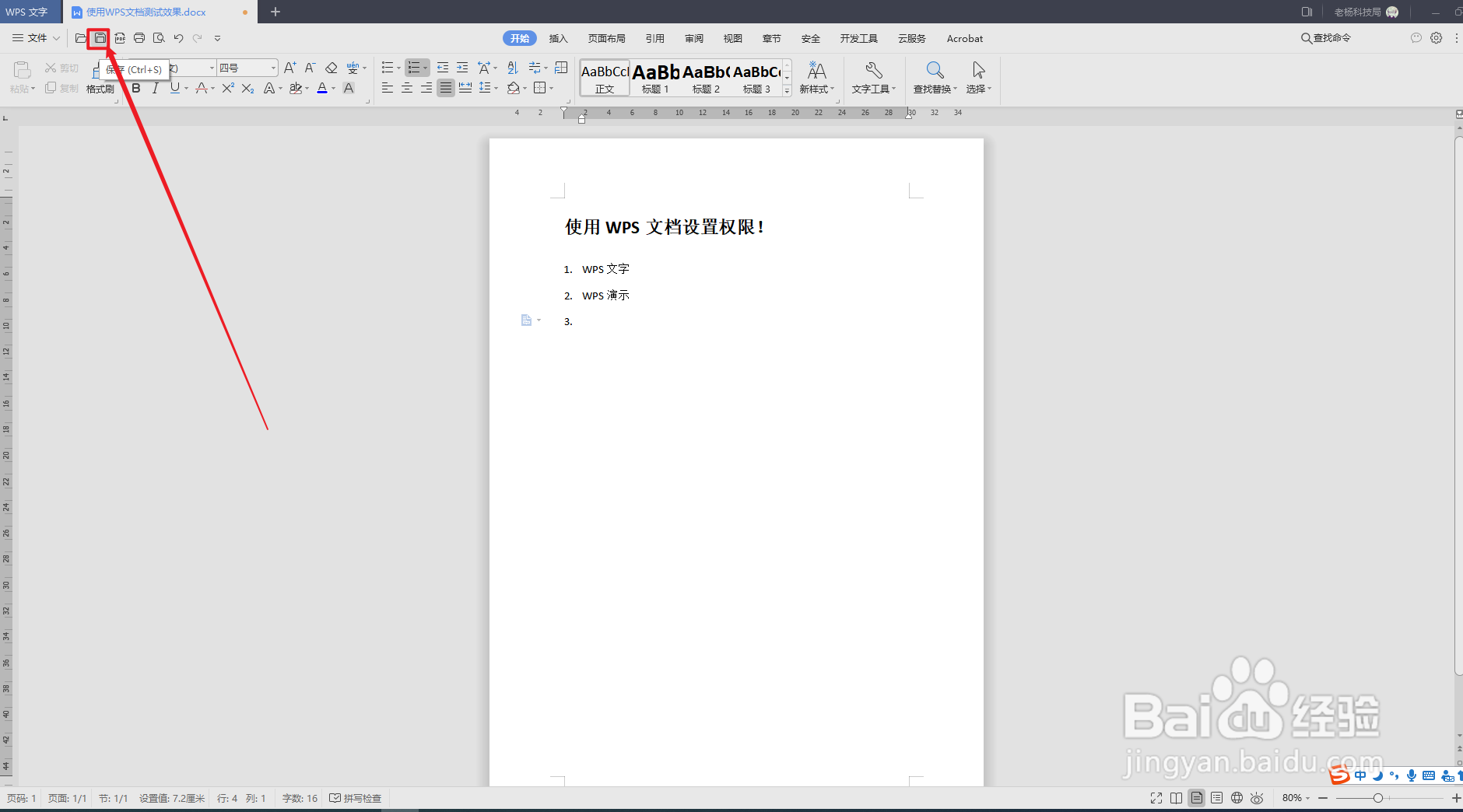The width and height of the screenshot is (1463, 812).
Task: Center-align text icon
Action: pos(407,88)
